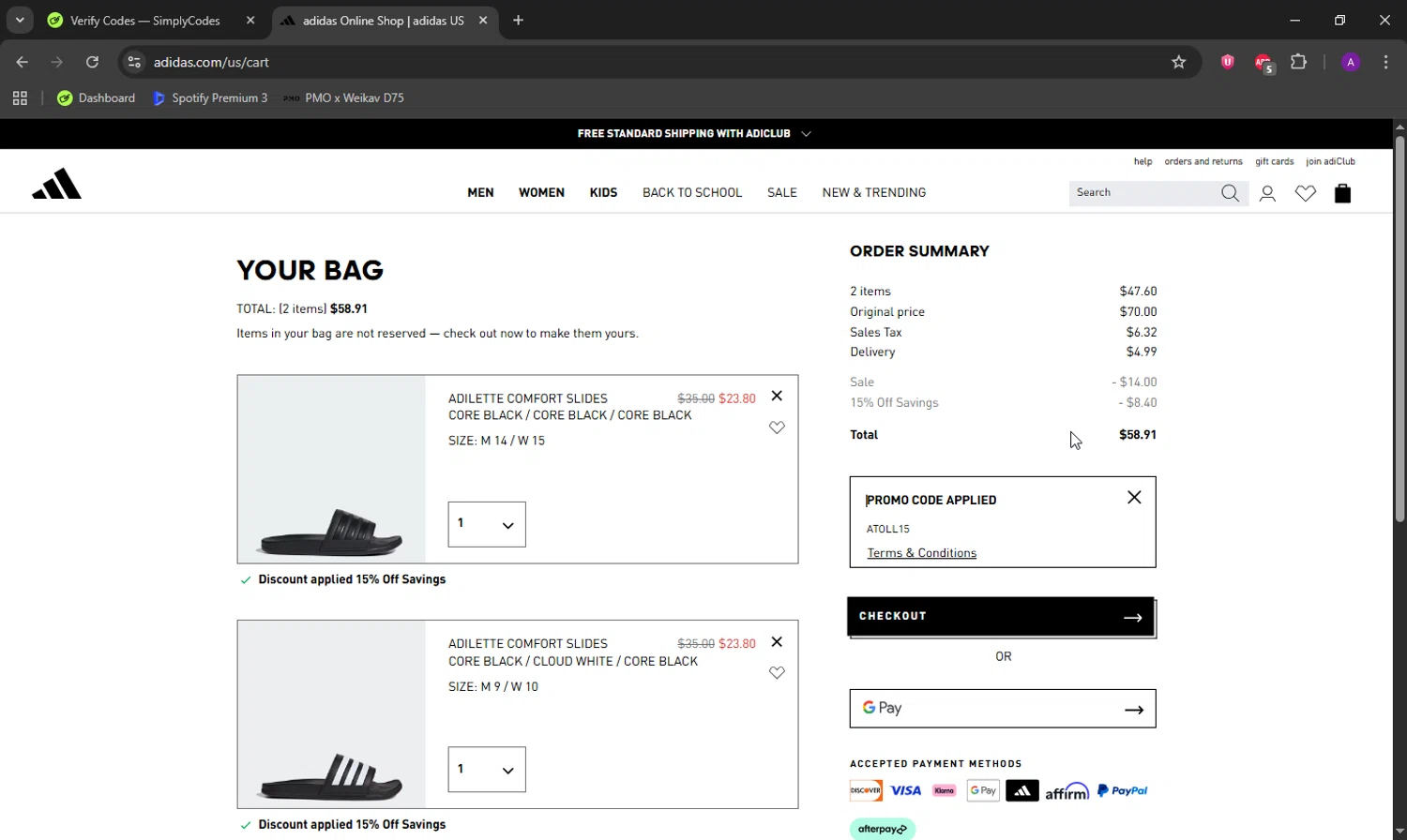
Task: Open the account profile icon
Action: point(1267,193)
